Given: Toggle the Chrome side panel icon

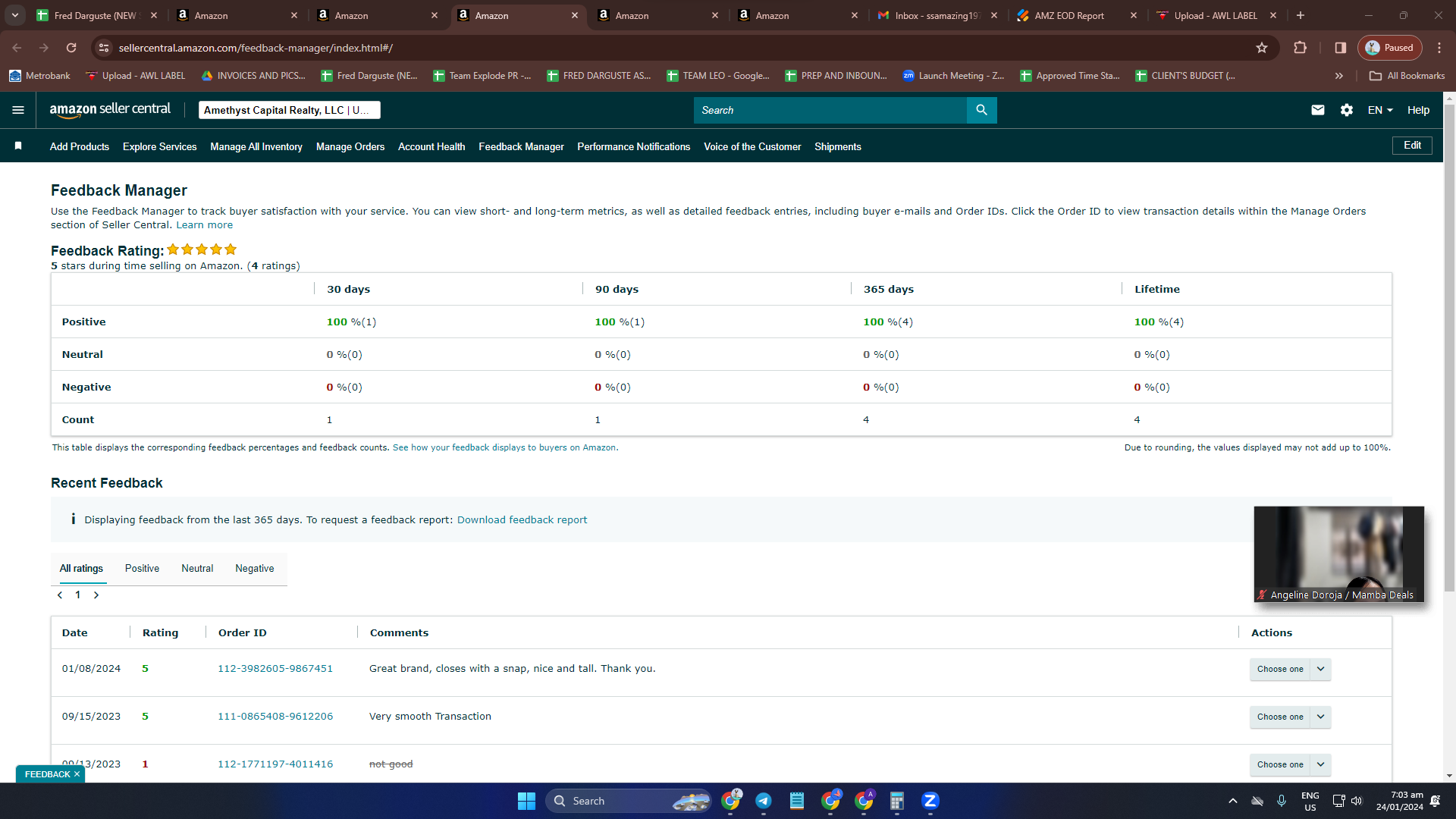Looking at the screenshot, I should (1341, 48).
